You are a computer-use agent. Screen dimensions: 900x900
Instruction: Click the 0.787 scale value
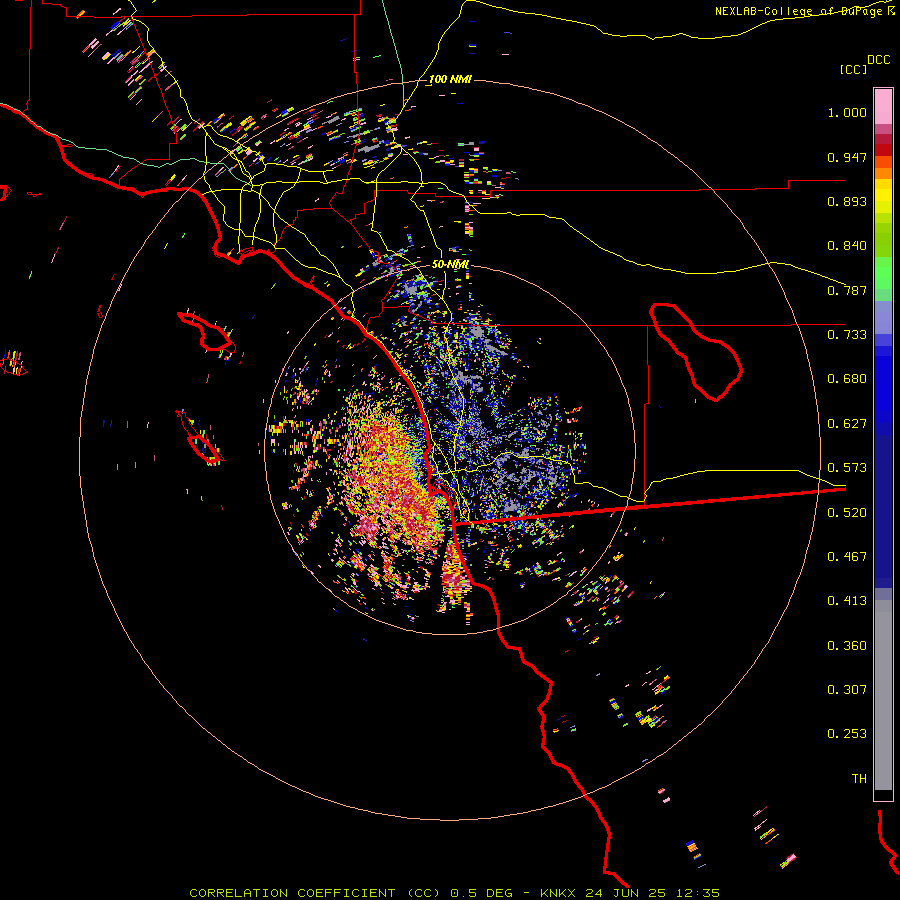pos(847,290)
